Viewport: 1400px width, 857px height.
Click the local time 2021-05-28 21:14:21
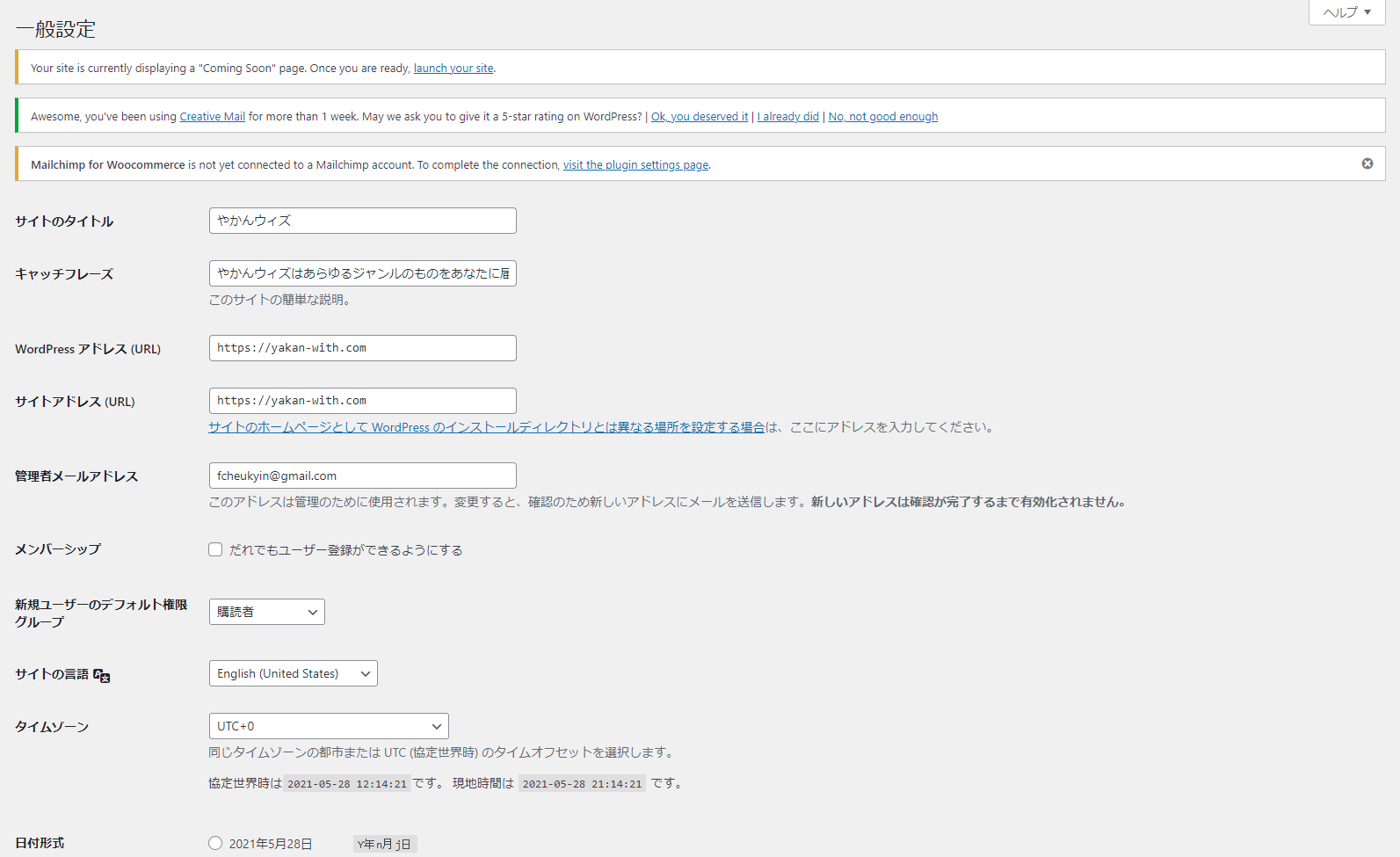coord(582,783)
